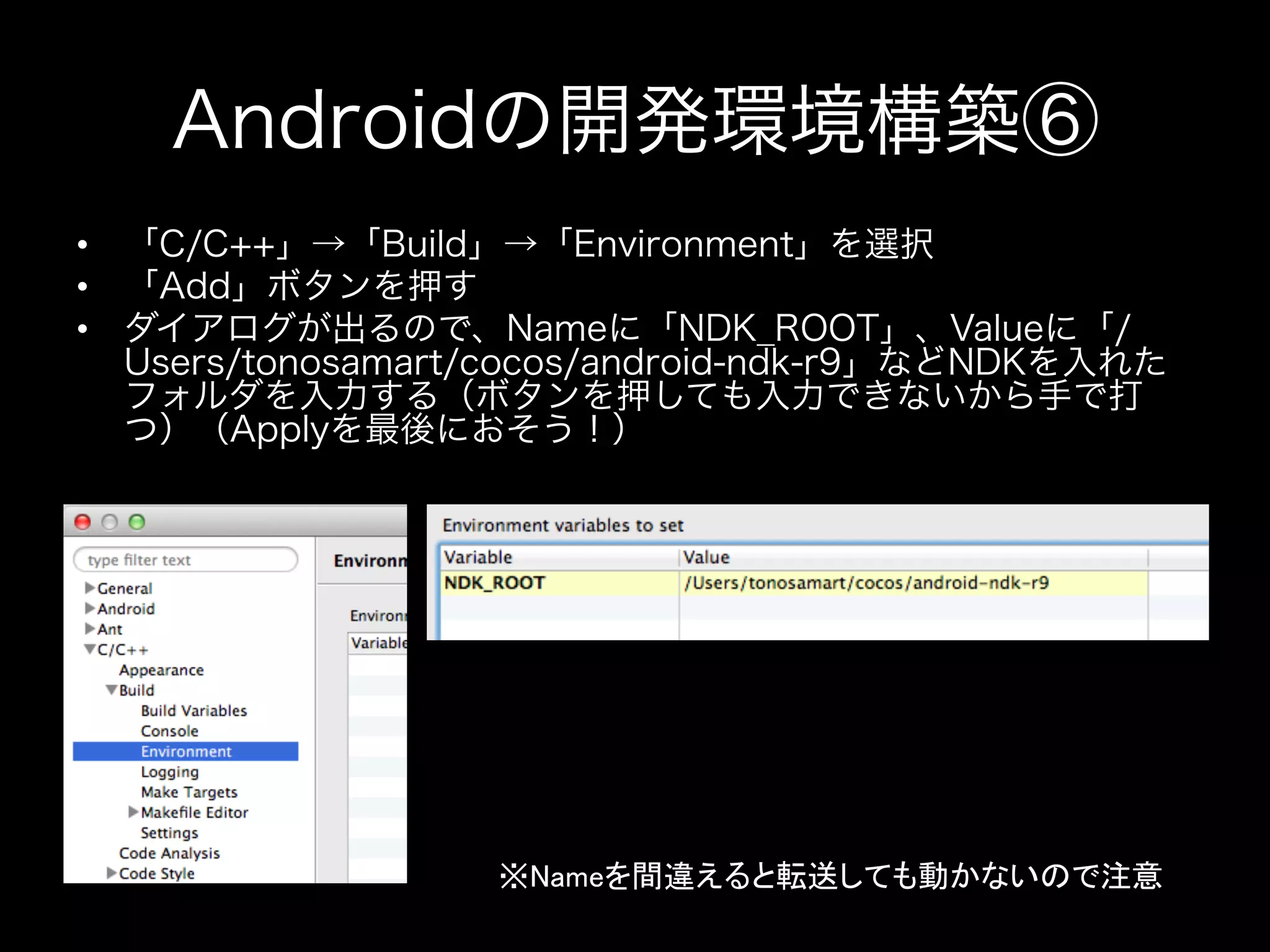The width and height of the screenshot is (1270, 952).
Task: Select the Android preferences category
Action: 126,609
